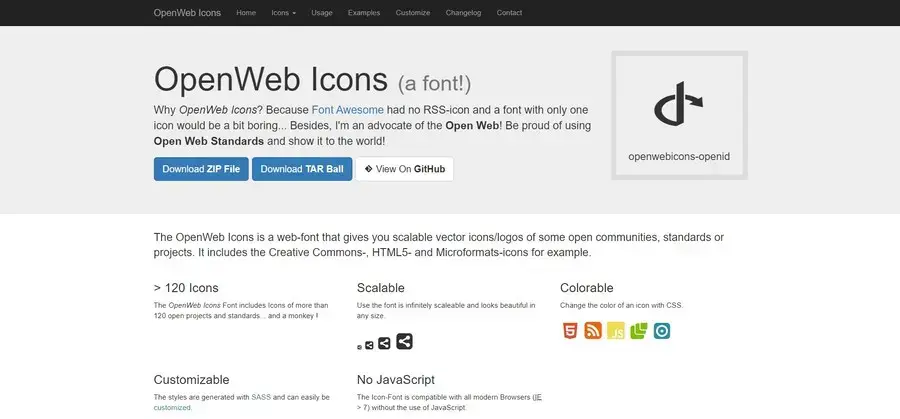900x419 pixels.
Task: Follow the customized link
Action: click(172, 408)
